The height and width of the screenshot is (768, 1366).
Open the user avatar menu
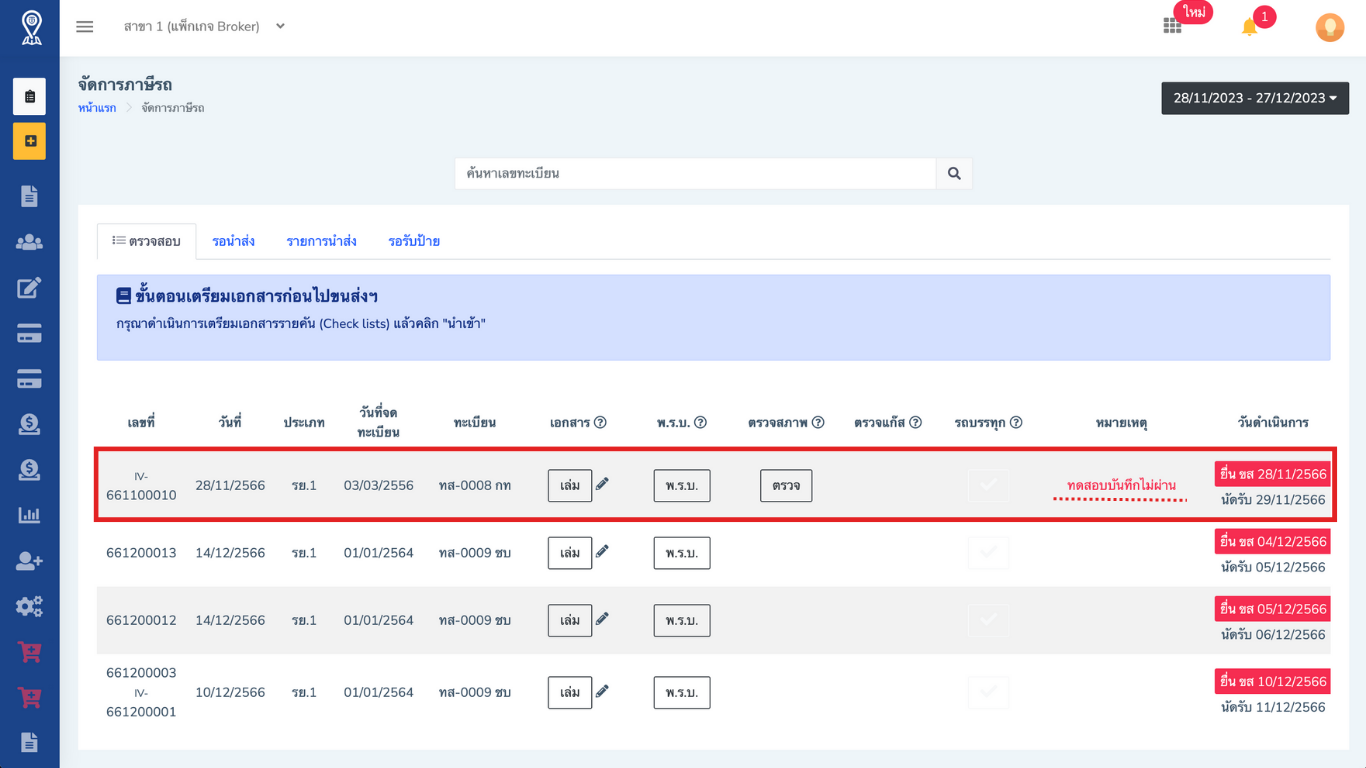click(1330, 27)
